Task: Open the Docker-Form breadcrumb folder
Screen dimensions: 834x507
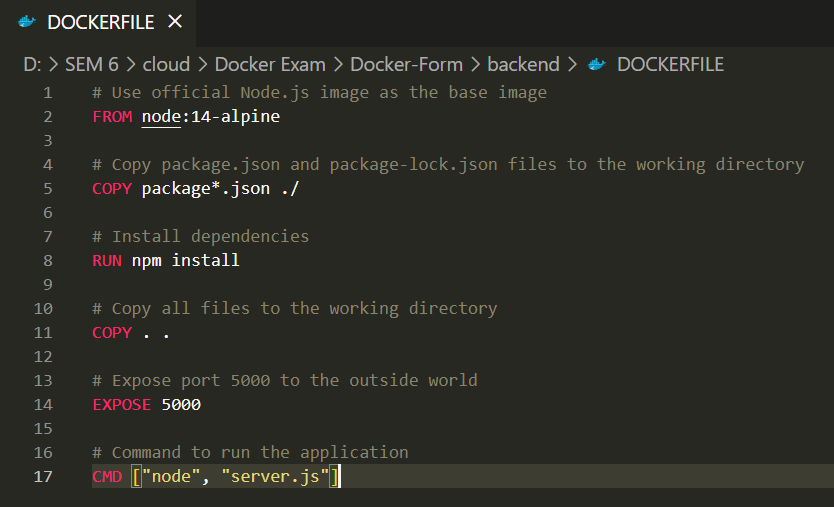Action: tap(406, 64)
